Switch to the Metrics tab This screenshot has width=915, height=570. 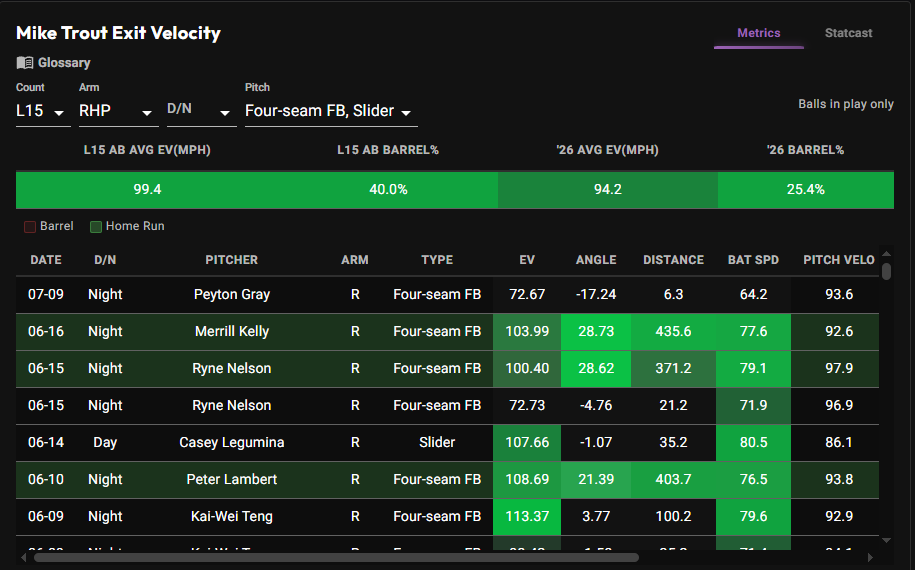(x=758, y=33)
